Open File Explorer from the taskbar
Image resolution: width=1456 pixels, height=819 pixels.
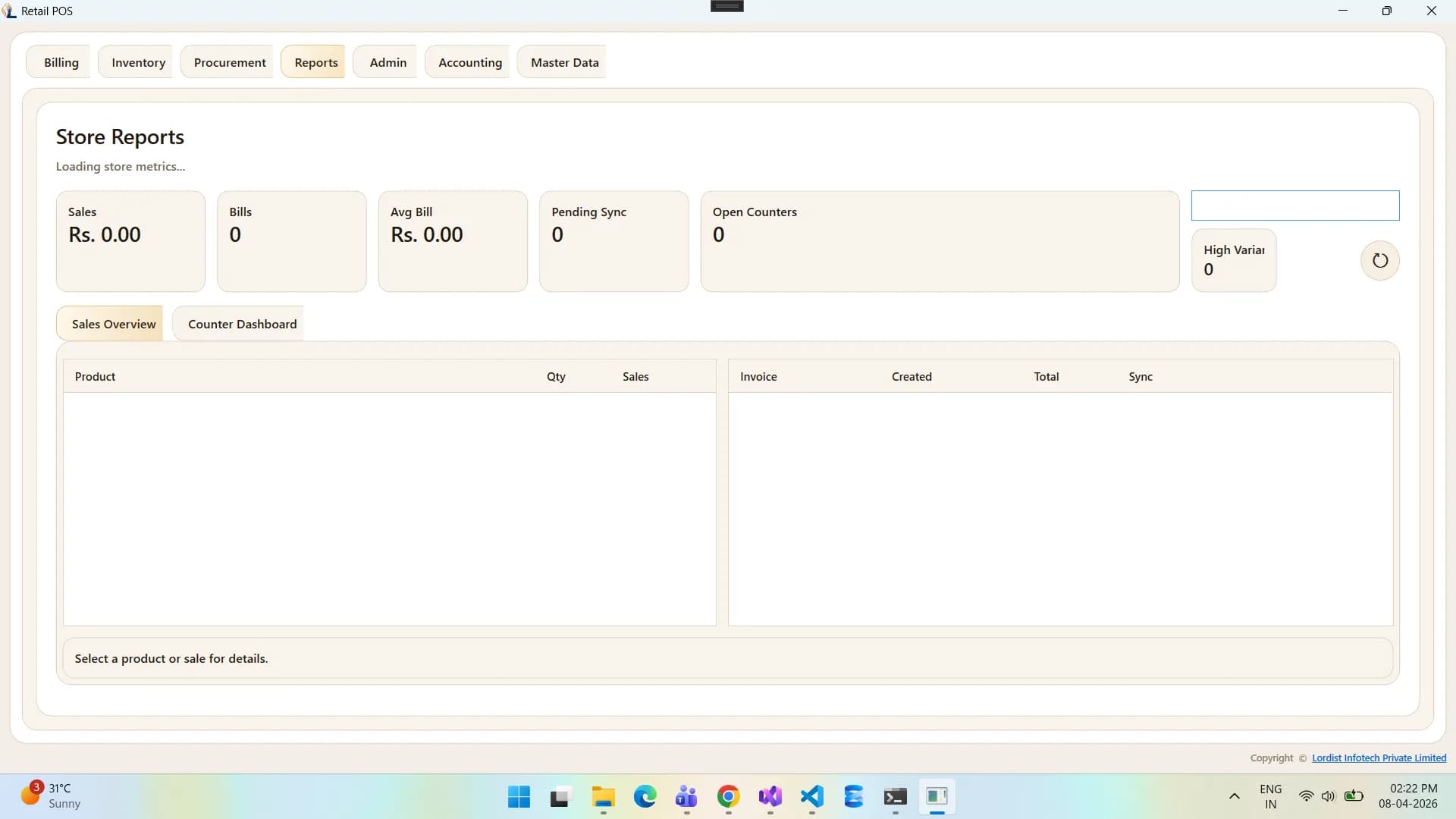(603, 797)
